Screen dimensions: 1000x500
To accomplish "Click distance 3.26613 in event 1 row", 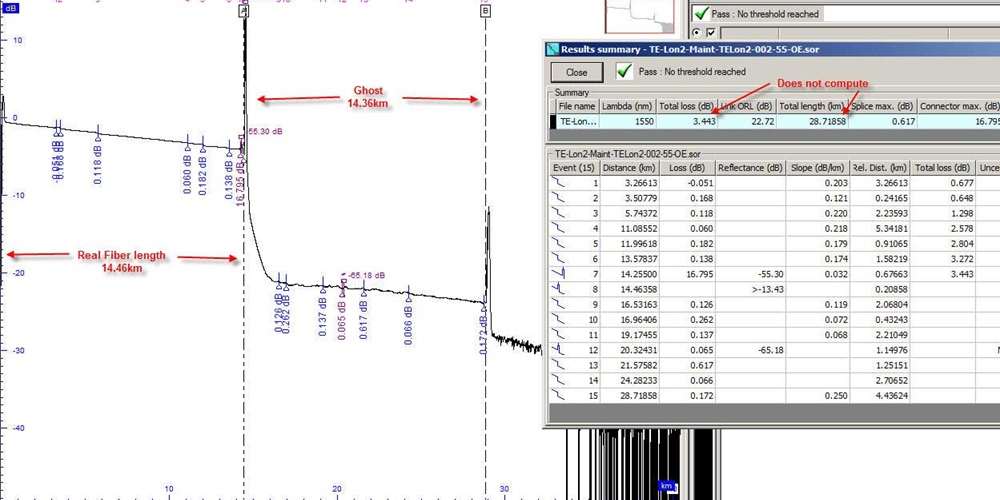I will [x=631, y=182].
